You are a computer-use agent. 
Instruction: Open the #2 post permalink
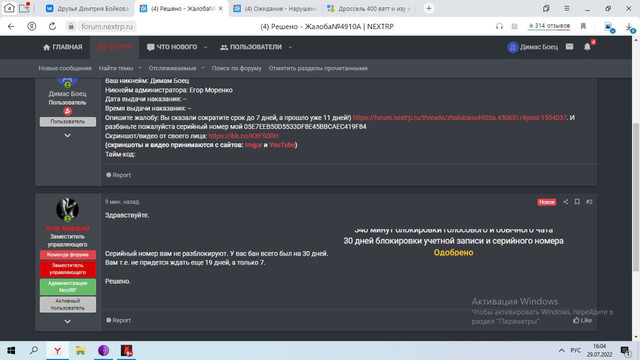click(x=589, y=202)
